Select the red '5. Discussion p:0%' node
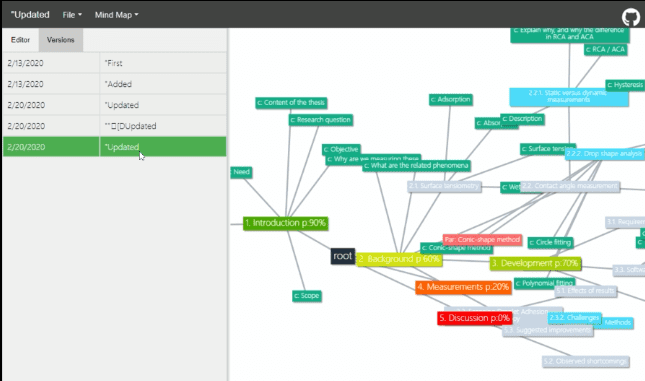This screenshot has width=645, height=381. pos(474,318)
